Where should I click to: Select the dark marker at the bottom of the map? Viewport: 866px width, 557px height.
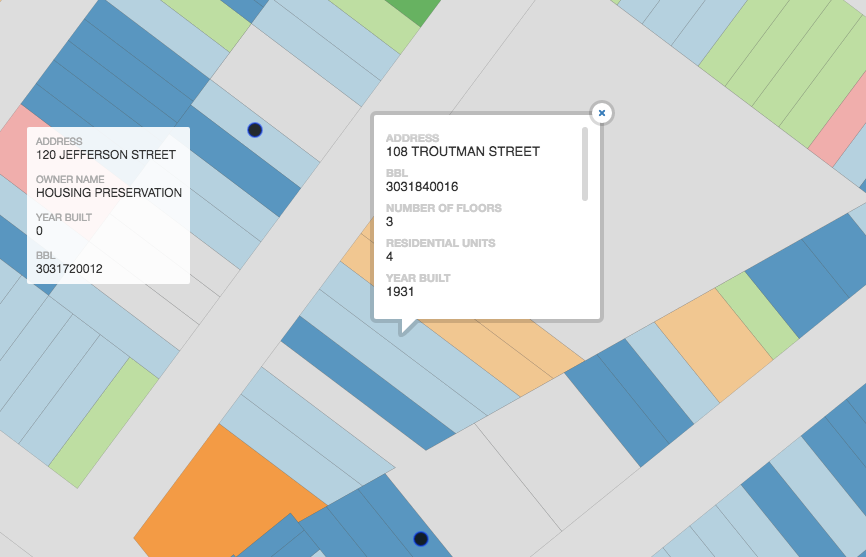(x=420, y=539)
